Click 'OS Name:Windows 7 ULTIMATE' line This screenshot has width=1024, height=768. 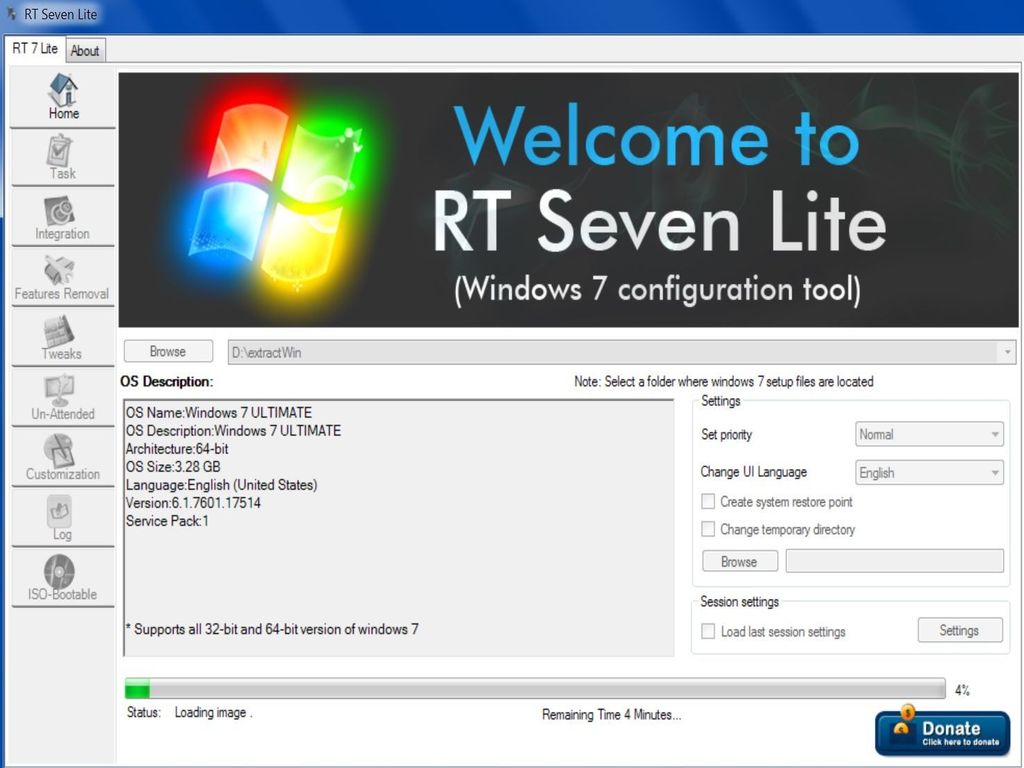[x=219, y=413]
